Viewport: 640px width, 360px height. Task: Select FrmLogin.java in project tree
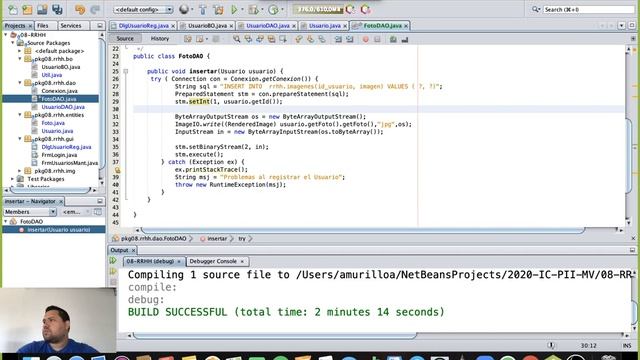tap(59, 155)
